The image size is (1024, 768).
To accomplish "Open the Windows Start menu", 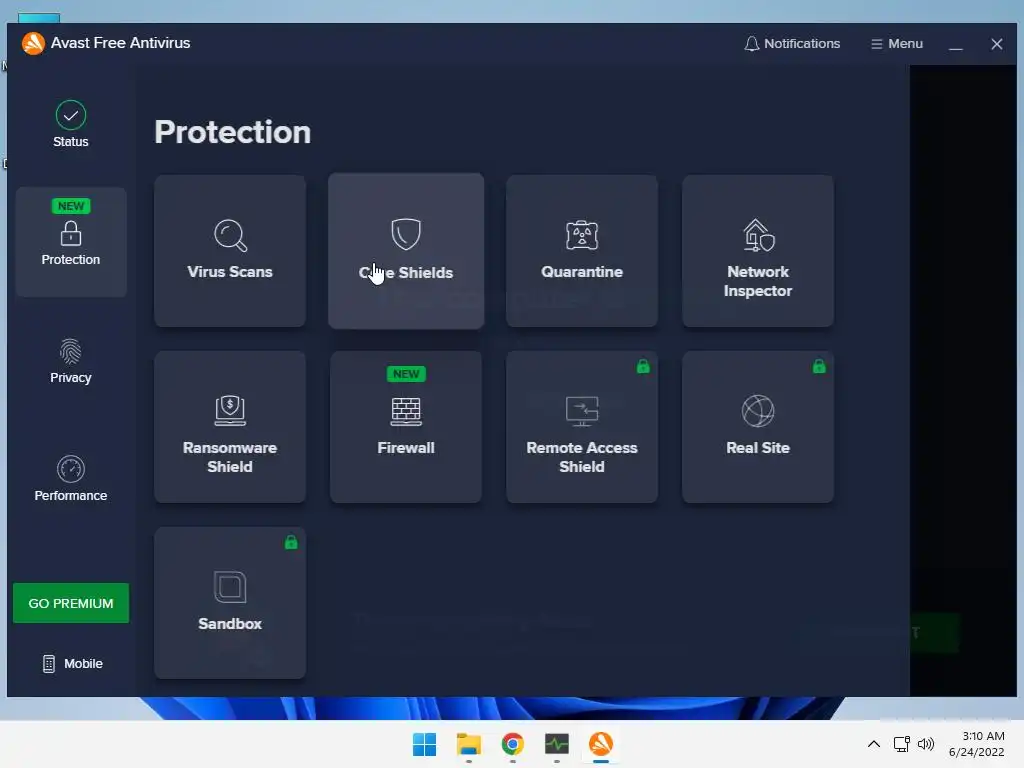I will tap(424, 744).
